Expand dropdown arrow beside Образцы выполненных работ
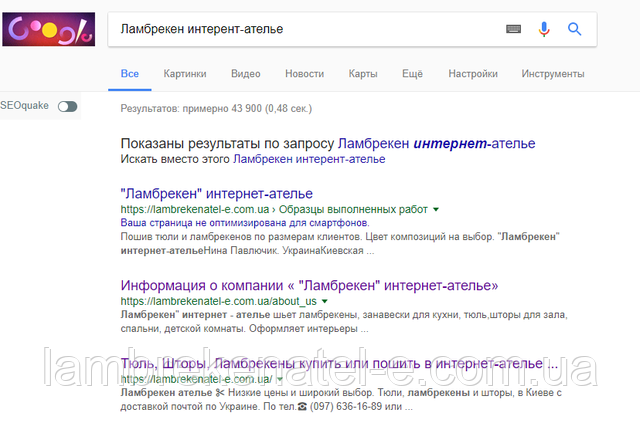640x423 pixels. 436,209
